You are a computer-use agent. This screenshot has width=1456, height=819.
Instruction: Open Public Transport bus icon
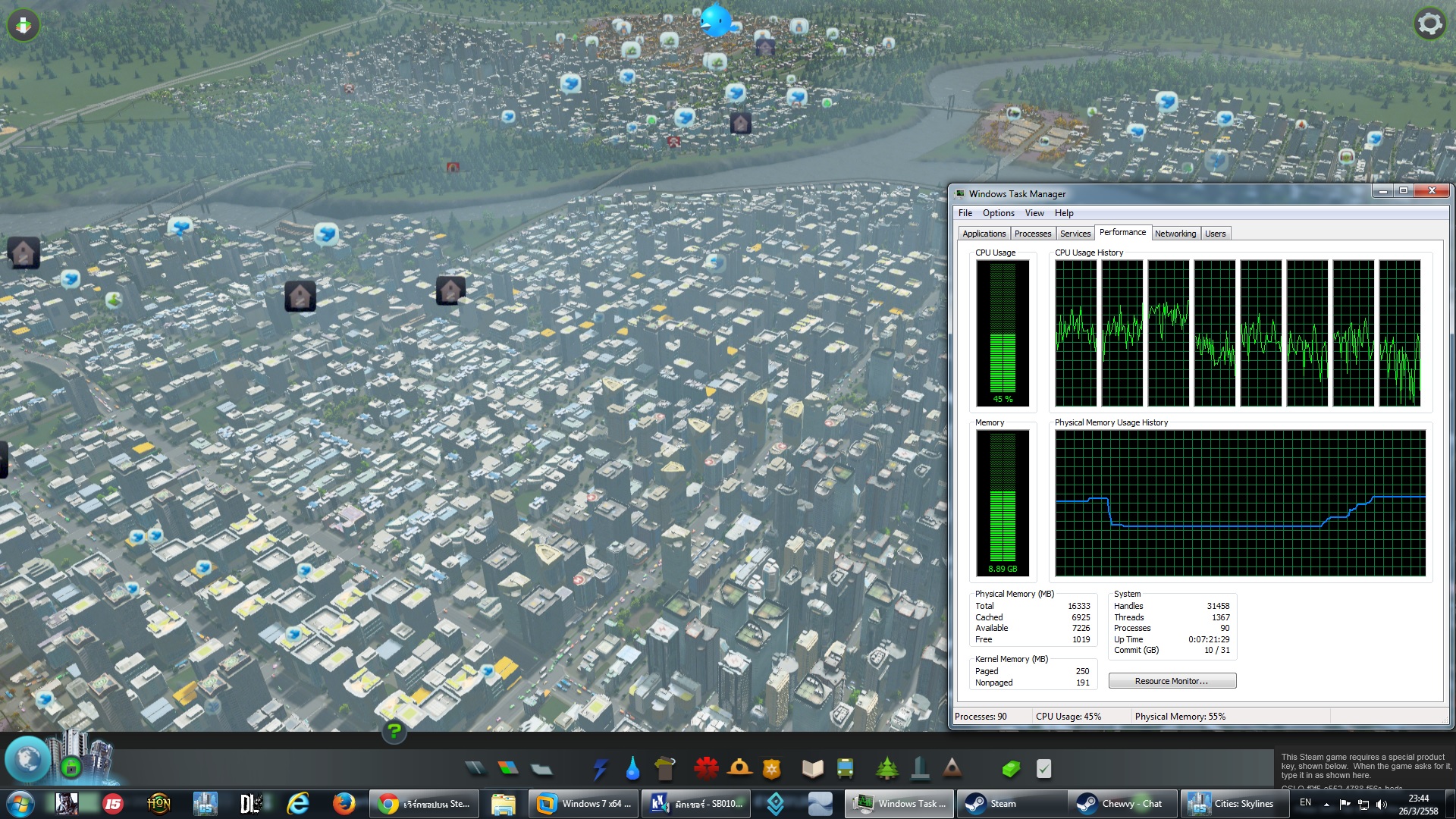(x=845, y=769)
